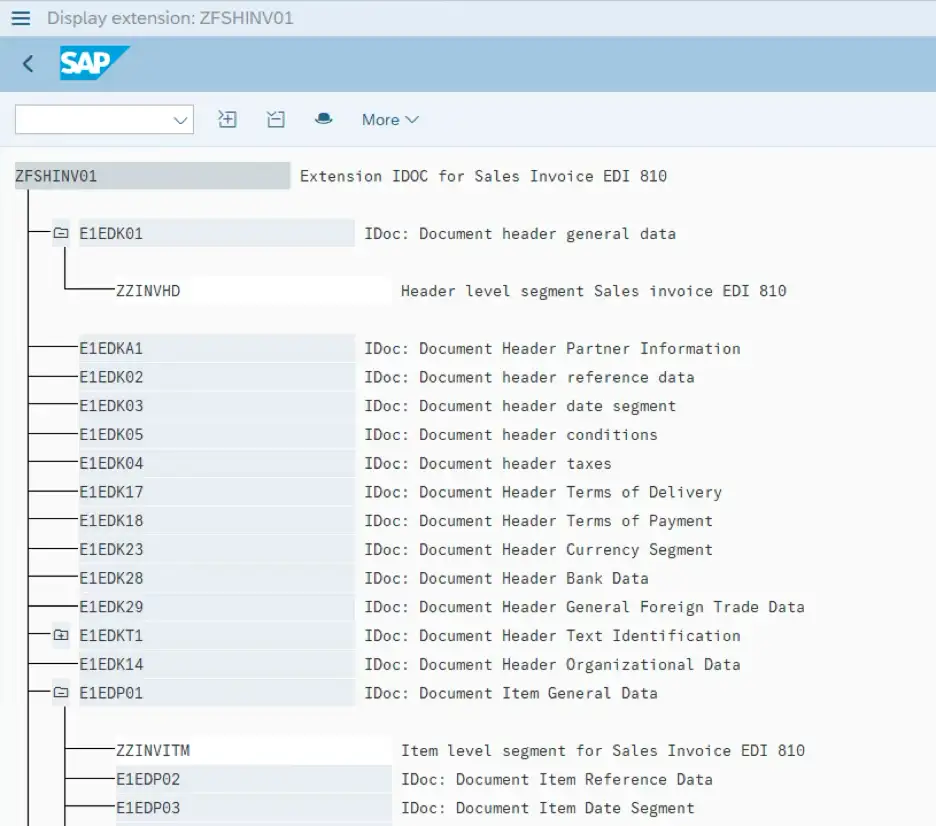Open the hamburger menu icon
The height and width of the screenshot is (826, 936).
click(x=21, y=18)
